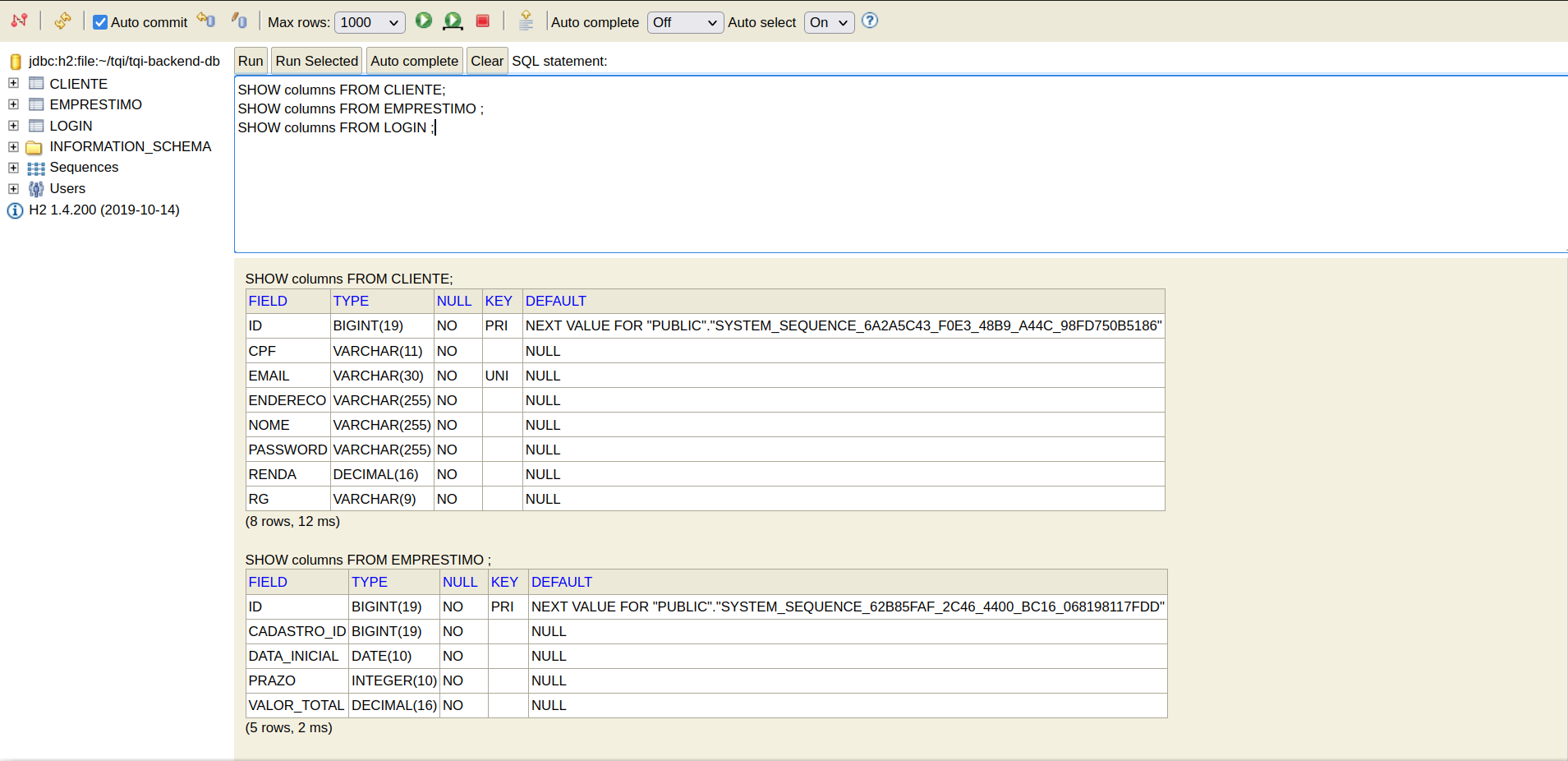1568x761 pixels.
Task: Click the Run button
Action: 251,61
